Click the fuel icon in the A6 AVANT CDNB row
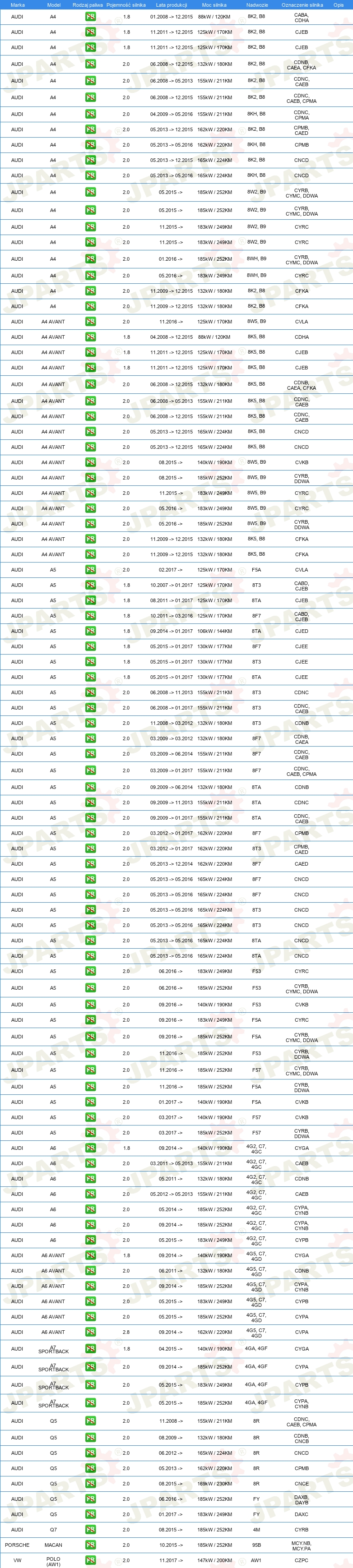The height and width of the screenshot is (1568, 353). 90,1270
